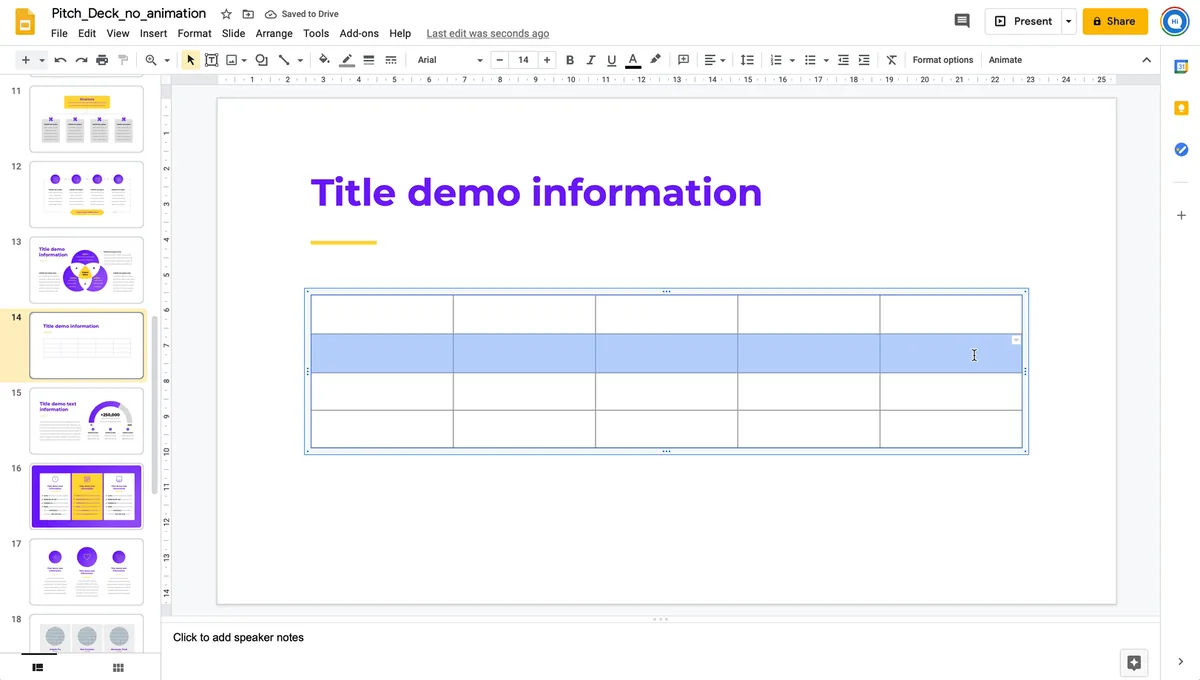Click the Undo arrow in the toolbar
1200x680 pixels.
[x=60, y=60]
